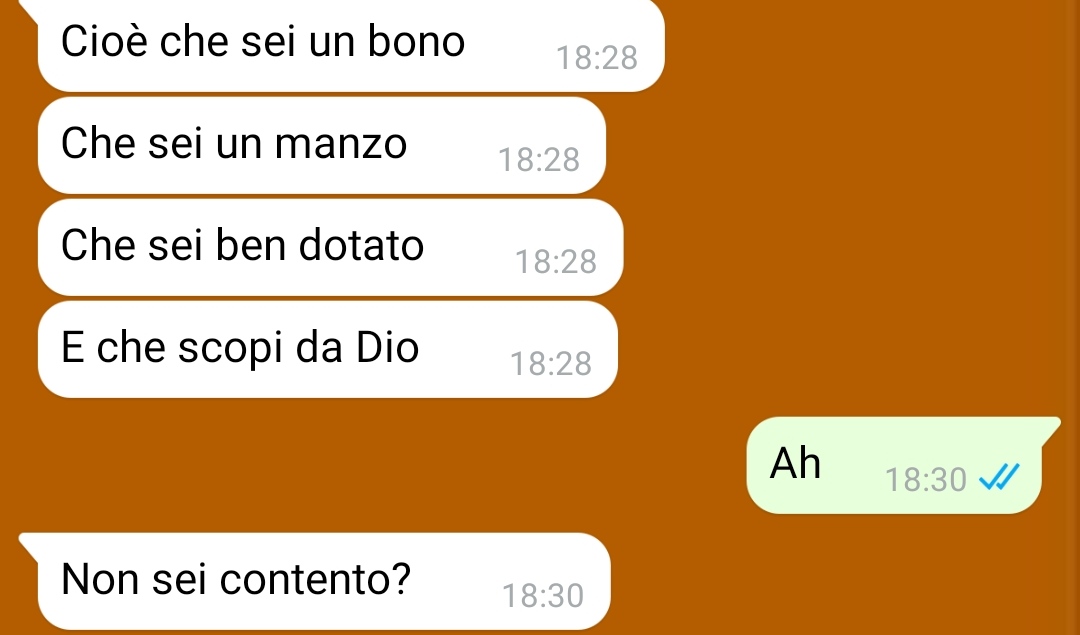The height and width of the screenshot is (635, 1080).
Task: Click the 18:30 timestamp in the 'Ah' bubble
Action: click(926, 479)
